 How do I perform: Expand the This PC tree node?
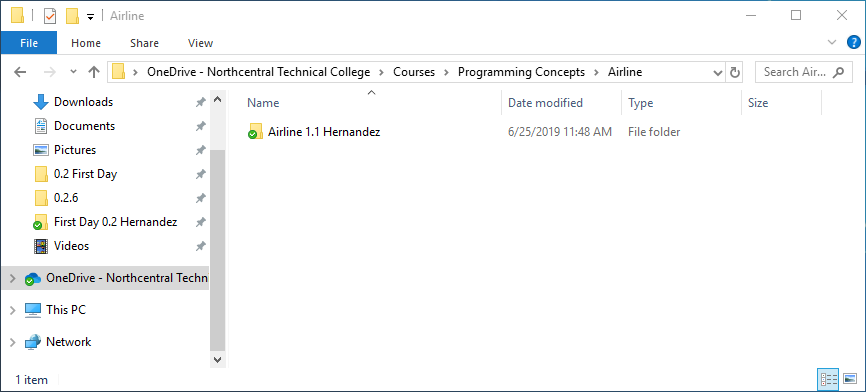(13, 310)
